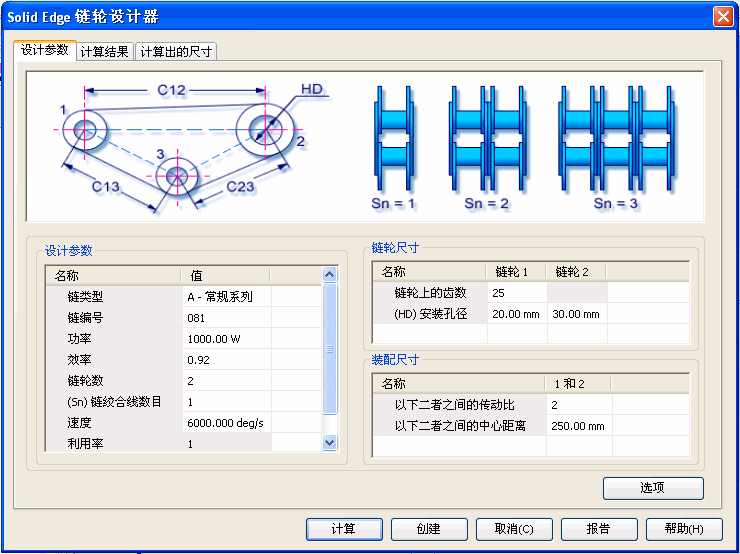Open the 选项 options button
Image resolution: width=740 pixels, height=554 pixels.
click(x=653, y=488)
